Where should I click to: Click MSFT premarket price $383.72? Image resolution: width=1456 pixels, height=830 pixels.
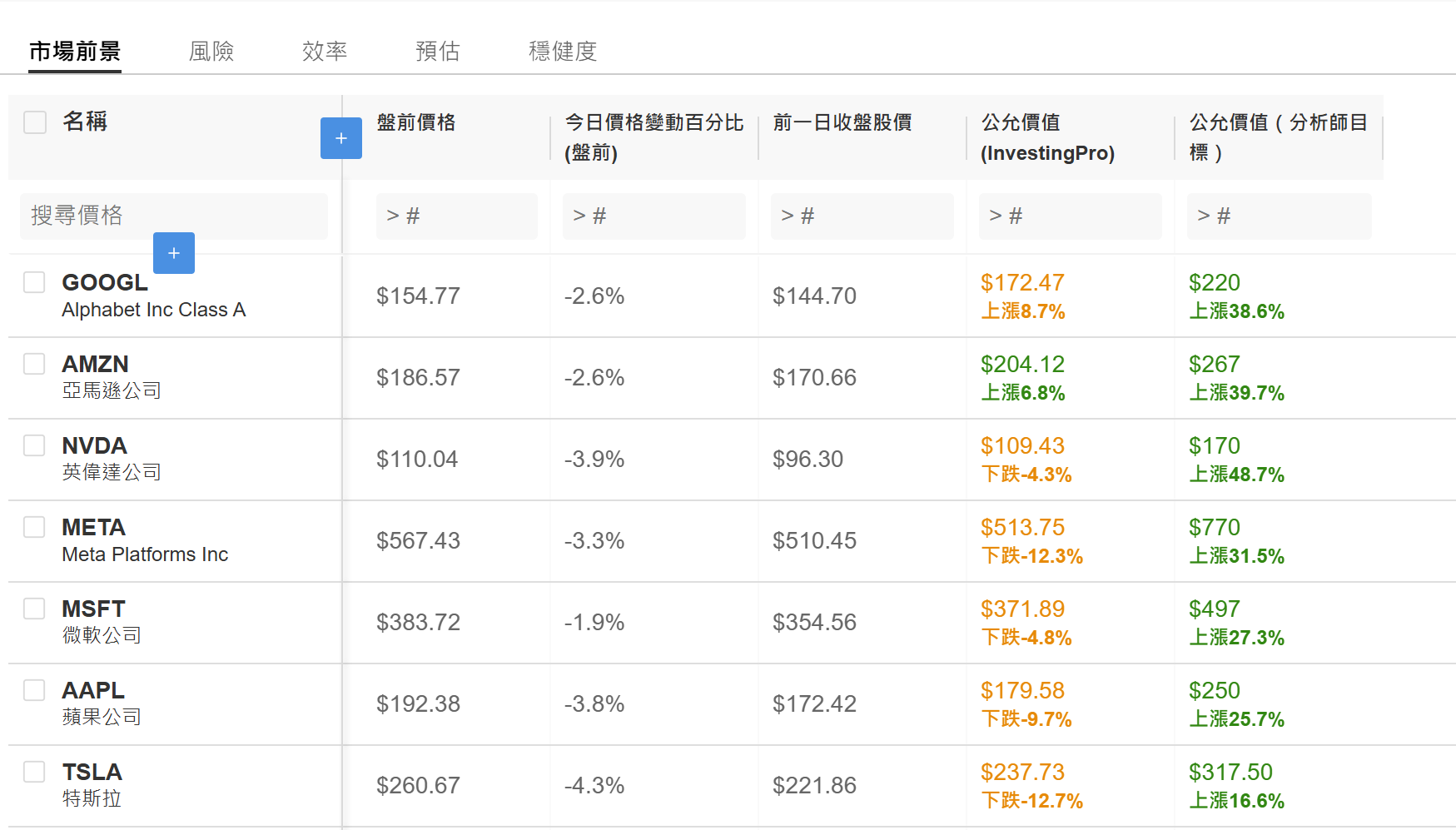(x=418, y=622)
